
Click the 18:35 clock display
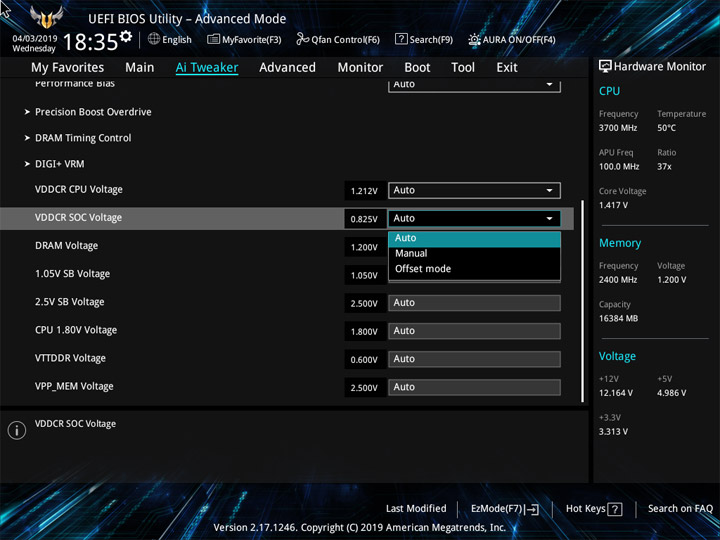(x=90, y=42)
